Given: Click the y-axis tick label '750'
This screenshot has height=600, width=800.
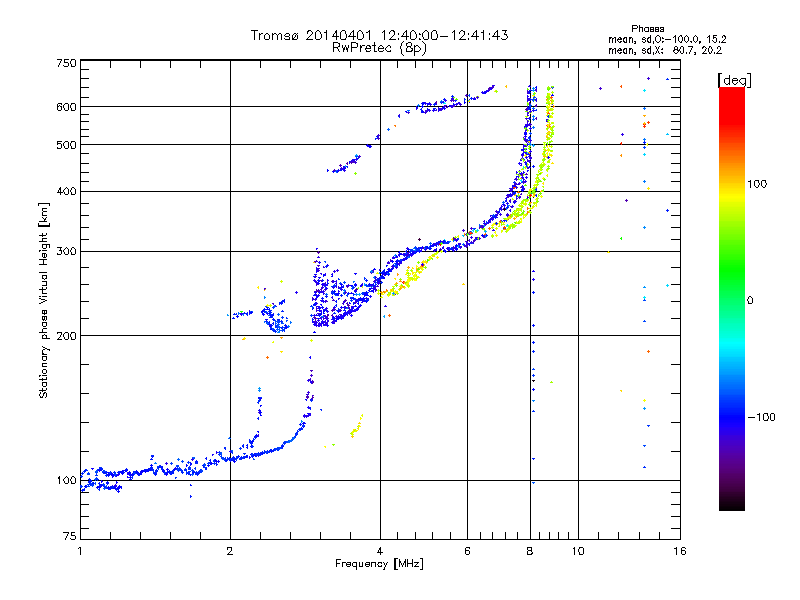Looking at the screenshot, I should pyautogui.click(x=66, y=63).
